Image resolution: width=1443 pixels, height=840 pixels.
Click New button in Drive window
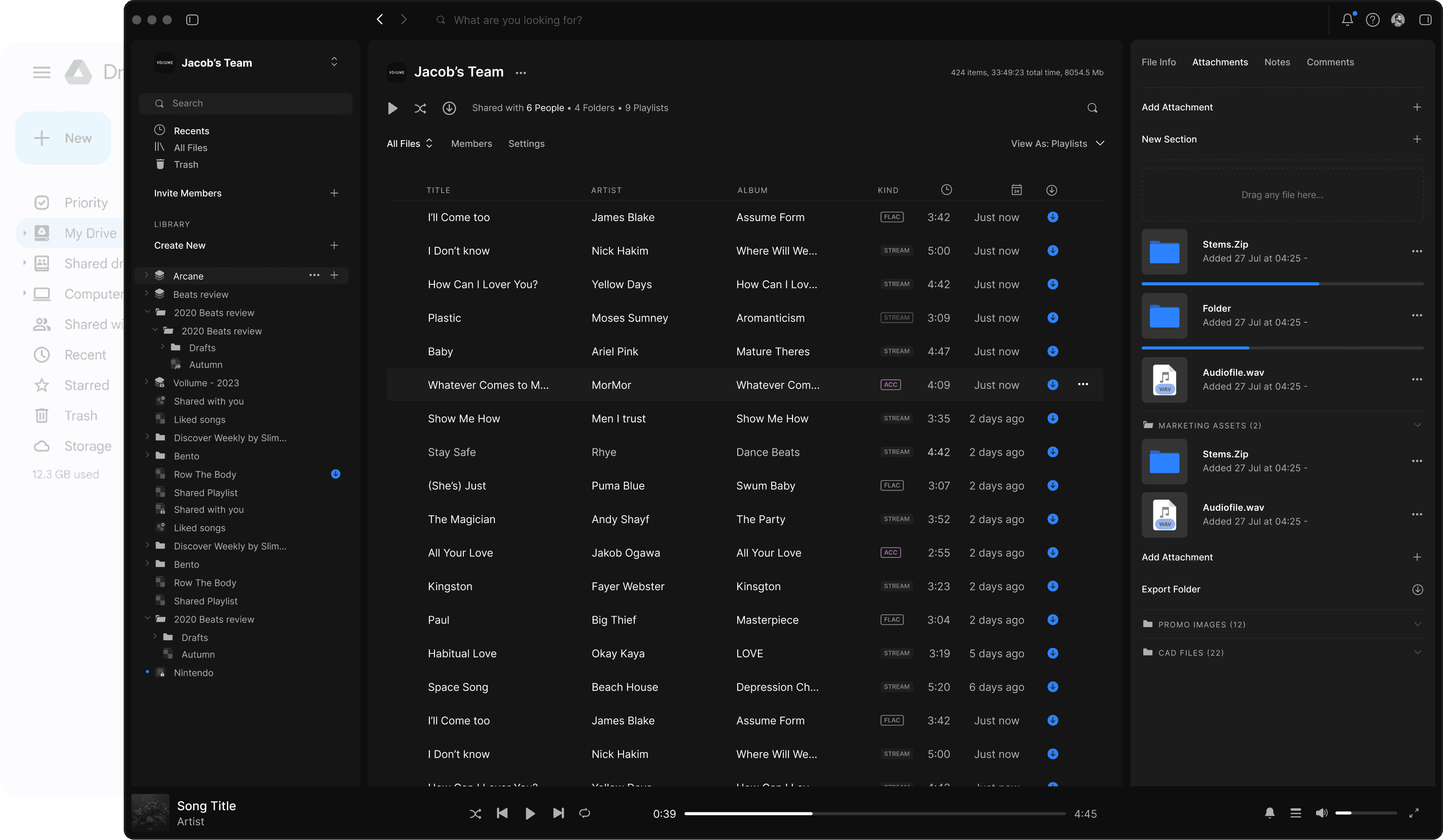pos(63,138)
